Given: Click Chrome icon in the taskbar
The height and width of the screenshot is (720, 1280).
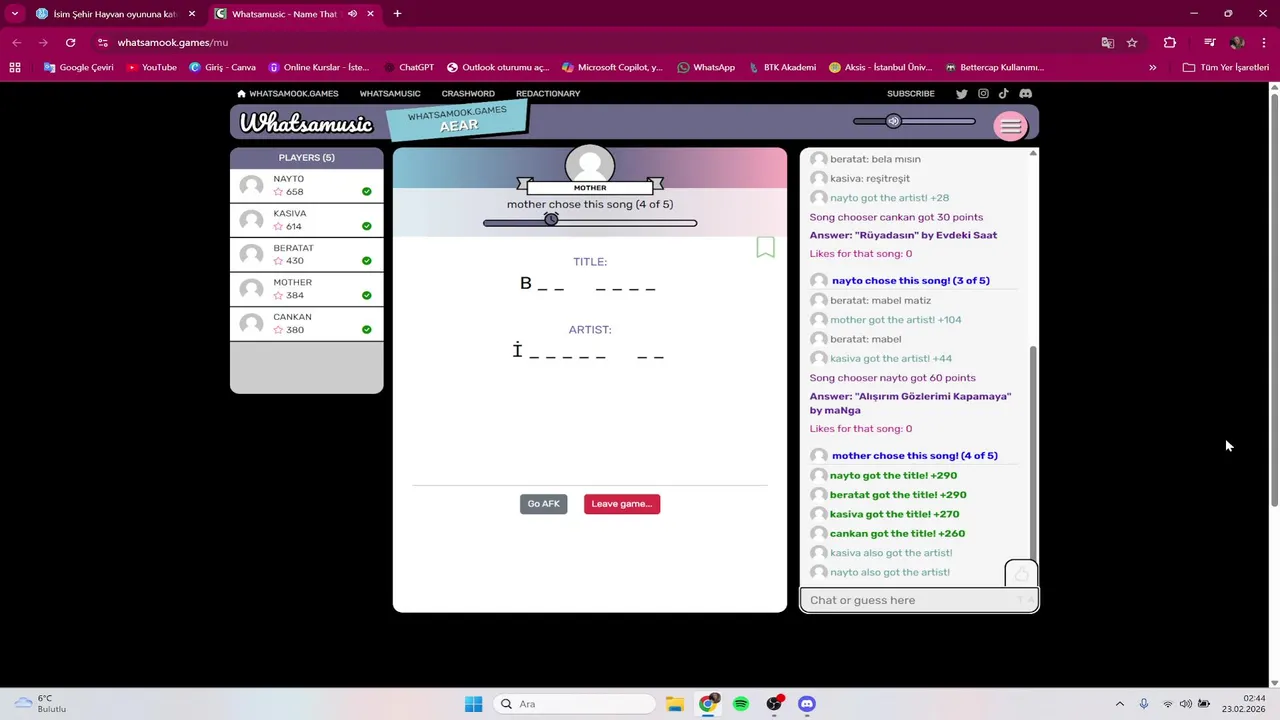Looking at the screenshot, I should pyautogui.click(x=708, y=704).
